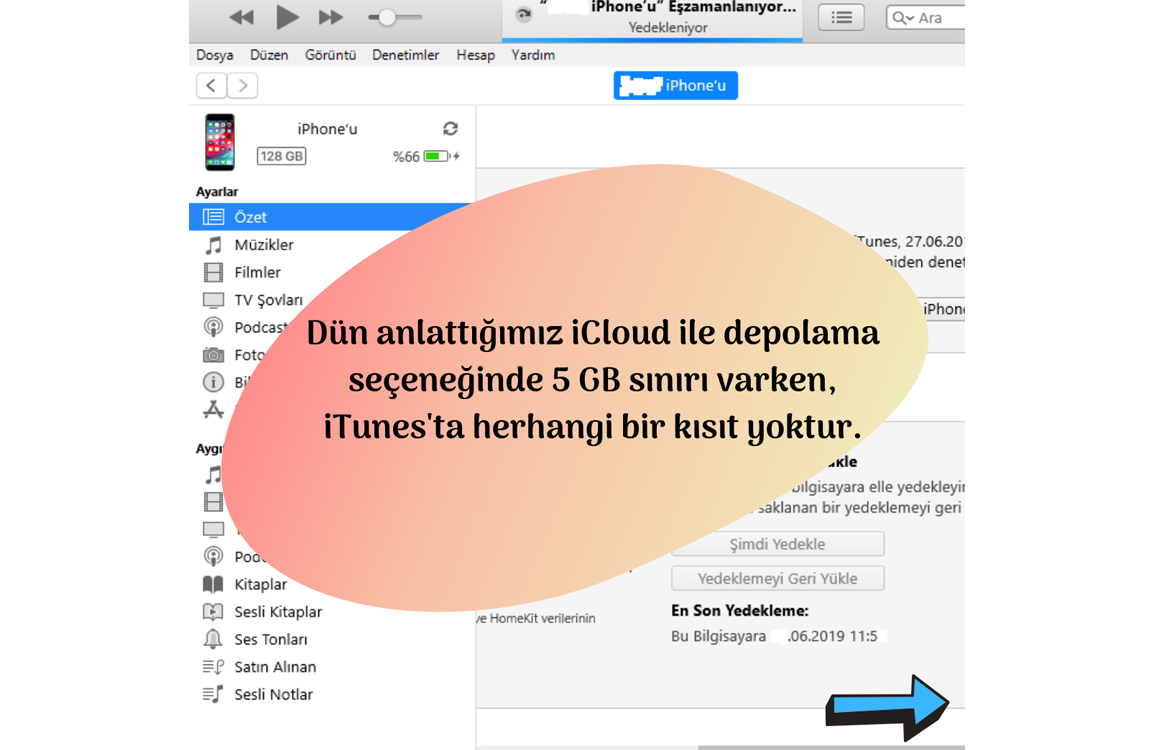Viewport: 1170px width, 750px height.
Task: Open the Denetimler menu
Action: tap(405, 55)
